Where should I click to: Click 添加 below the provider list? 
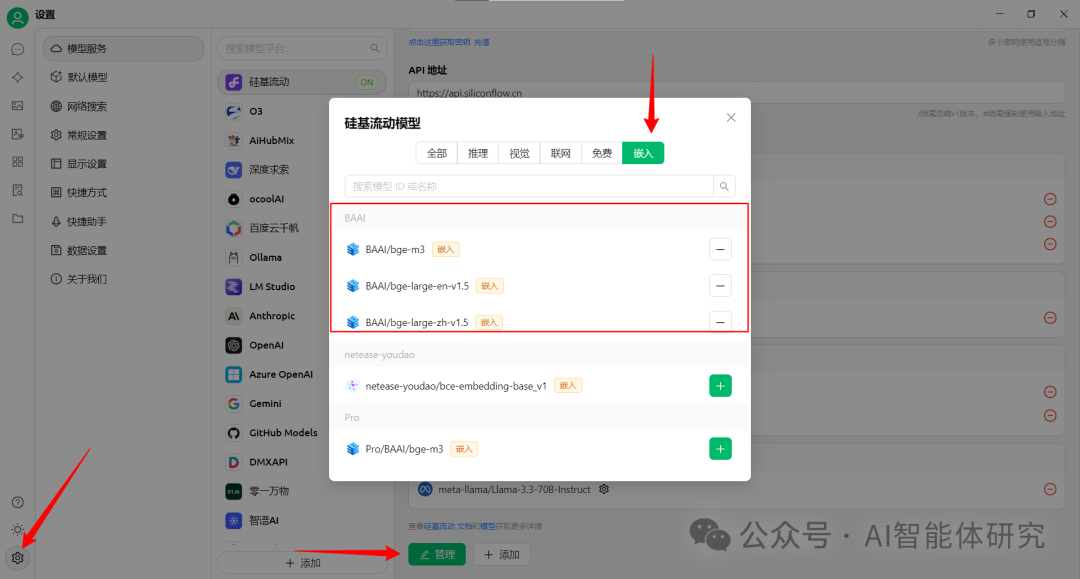coord(302,562)
